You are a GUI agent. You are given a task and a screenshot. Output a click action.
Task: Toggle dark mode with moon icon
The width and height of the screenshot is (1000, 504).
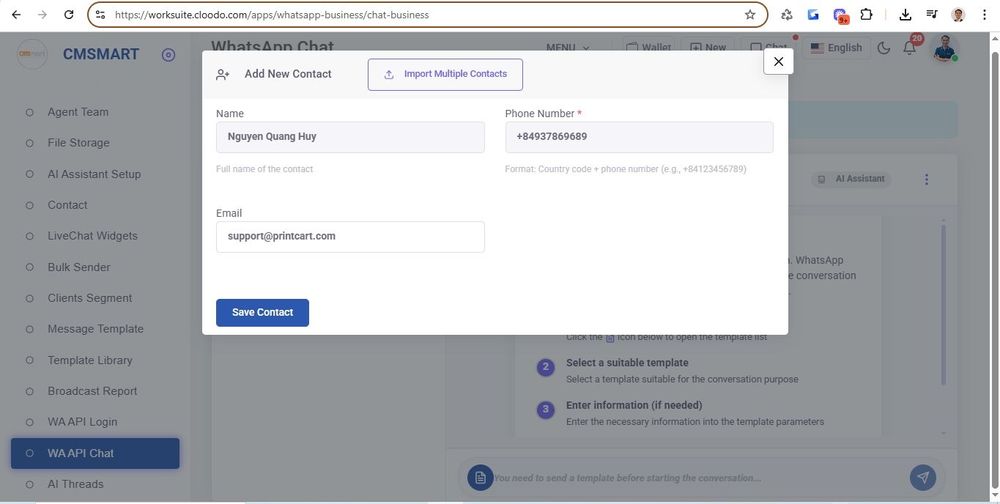pyautogui.click(x=883, y=48)
